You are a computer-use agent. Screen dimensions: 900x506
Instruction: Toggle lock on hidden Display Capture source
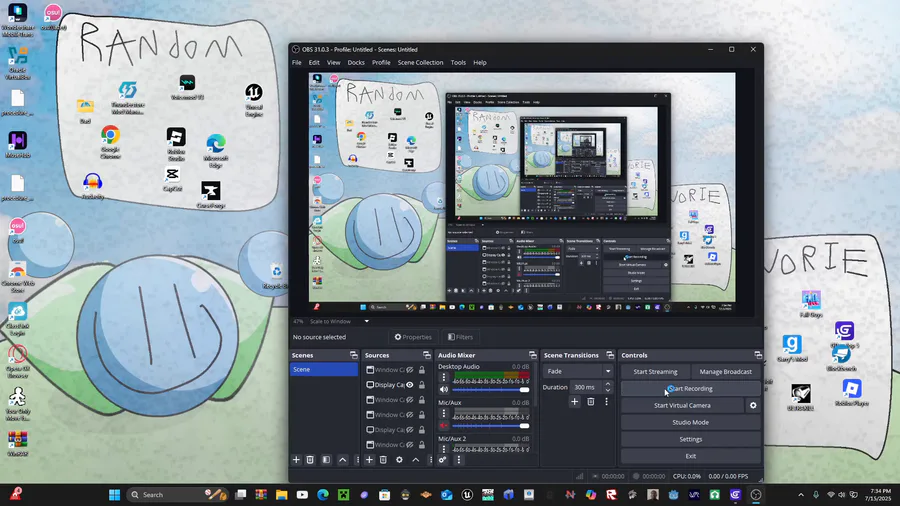[x=422, y=430]
